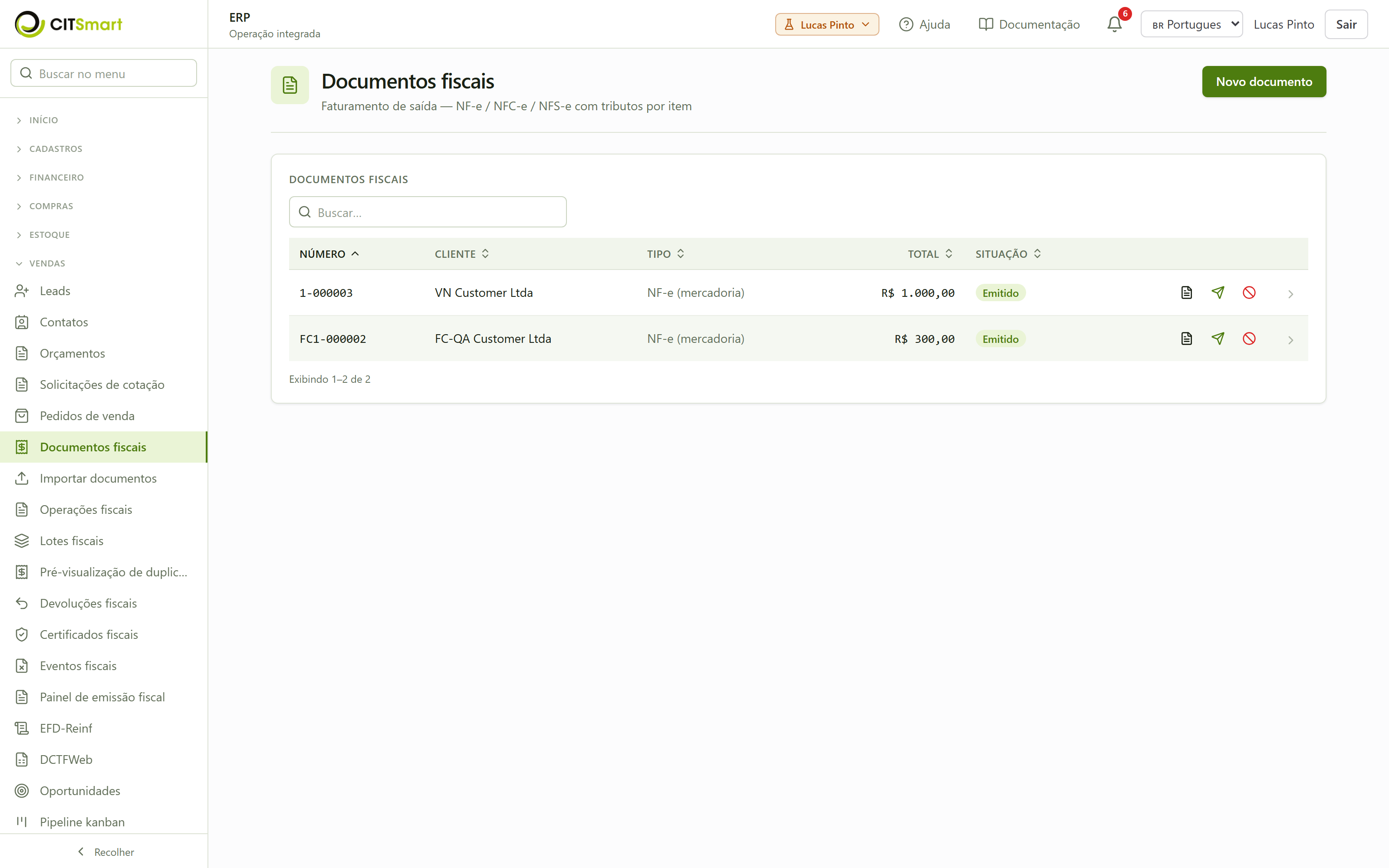This screenshot has height=868, width=1389.
Task: Expand the INÍCIO menu section
Action: pos(103,120)
